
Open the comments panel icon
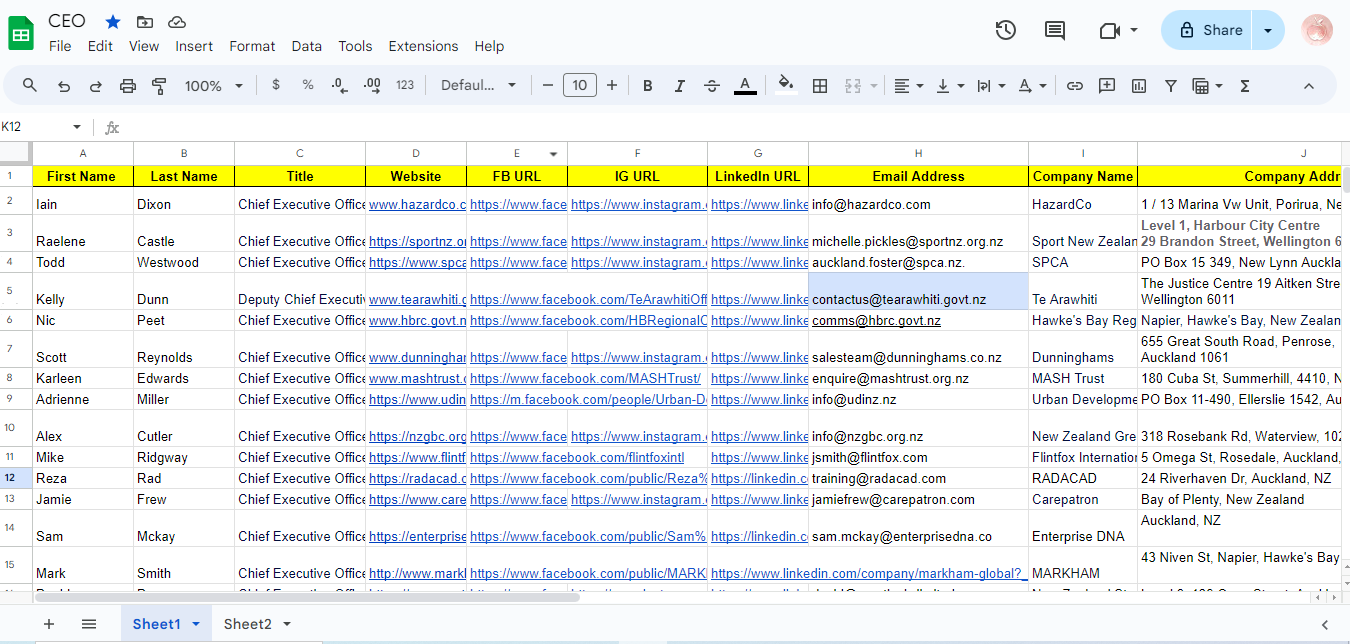1055,30
